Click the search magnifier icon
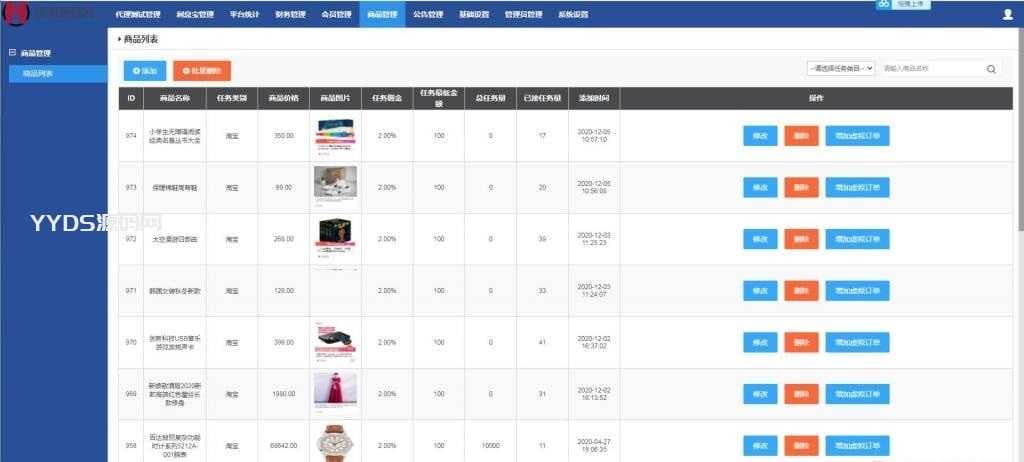Viewport: 1024px width, 462px height. 991,69
